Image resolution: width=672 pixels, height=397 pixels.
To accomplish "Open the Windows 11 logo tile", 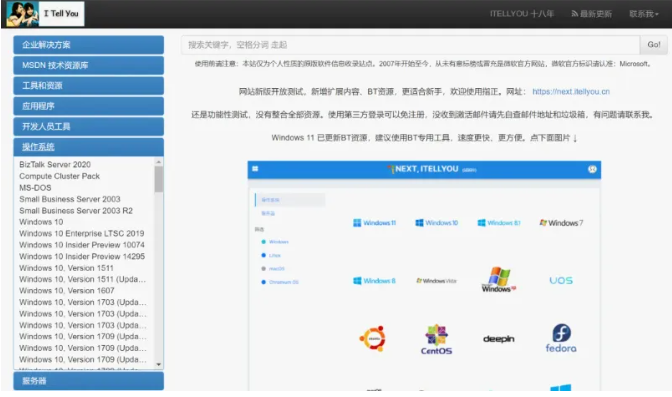I will [375, 223].
